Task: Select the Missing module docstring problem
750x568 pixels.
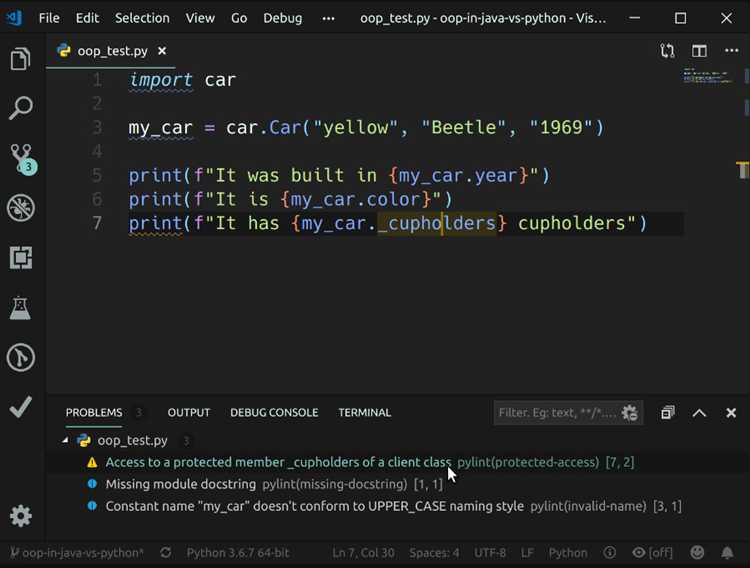Action: 397,484
